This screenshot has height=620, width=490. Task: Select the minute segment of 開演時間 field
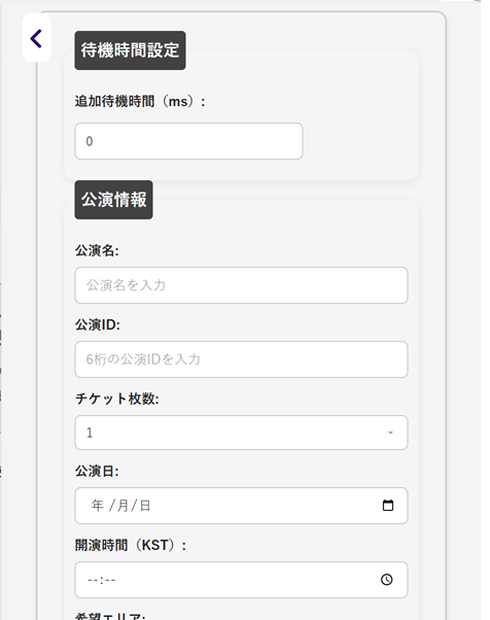point(110,580)
